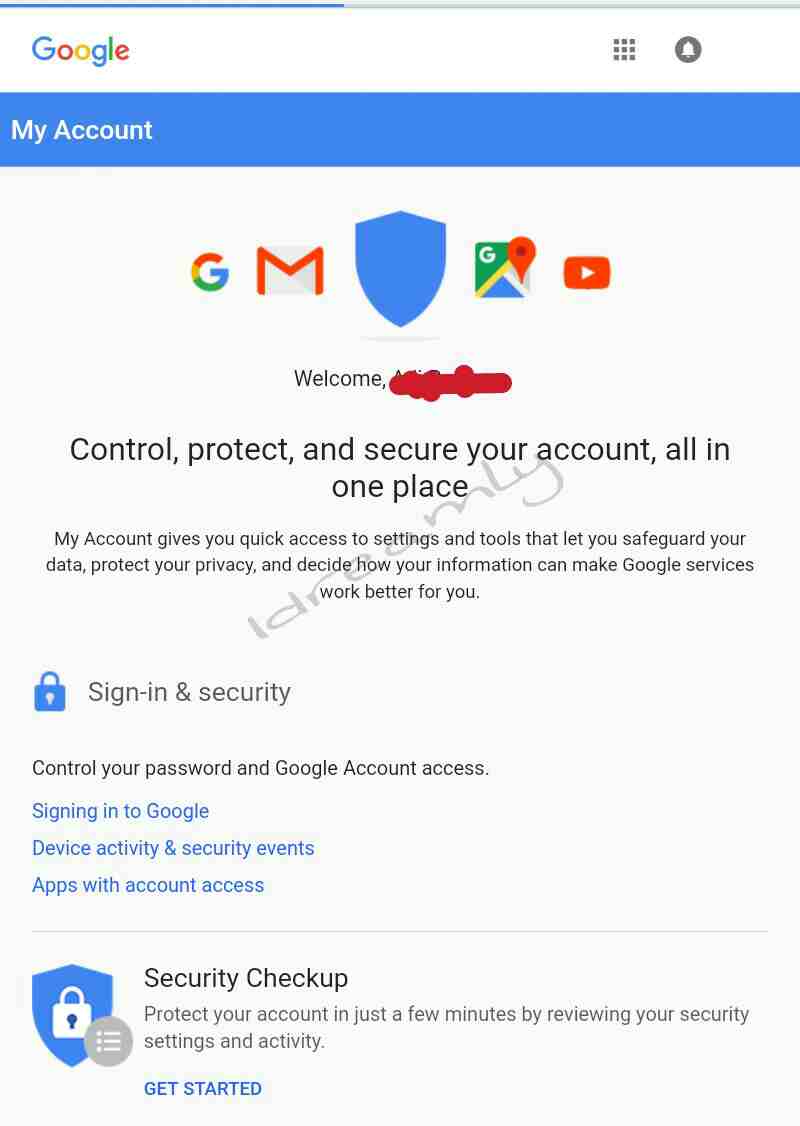Click the Gmail envelope icon
The width and height of the screenshot is (800, 1126).
tap(290, 271)
